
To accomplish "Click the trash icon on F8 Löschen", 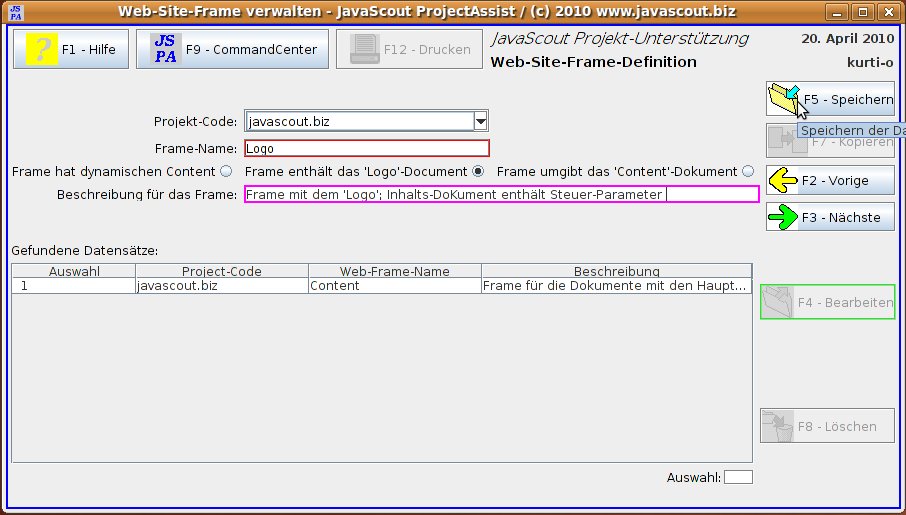I will click(776, 426).
